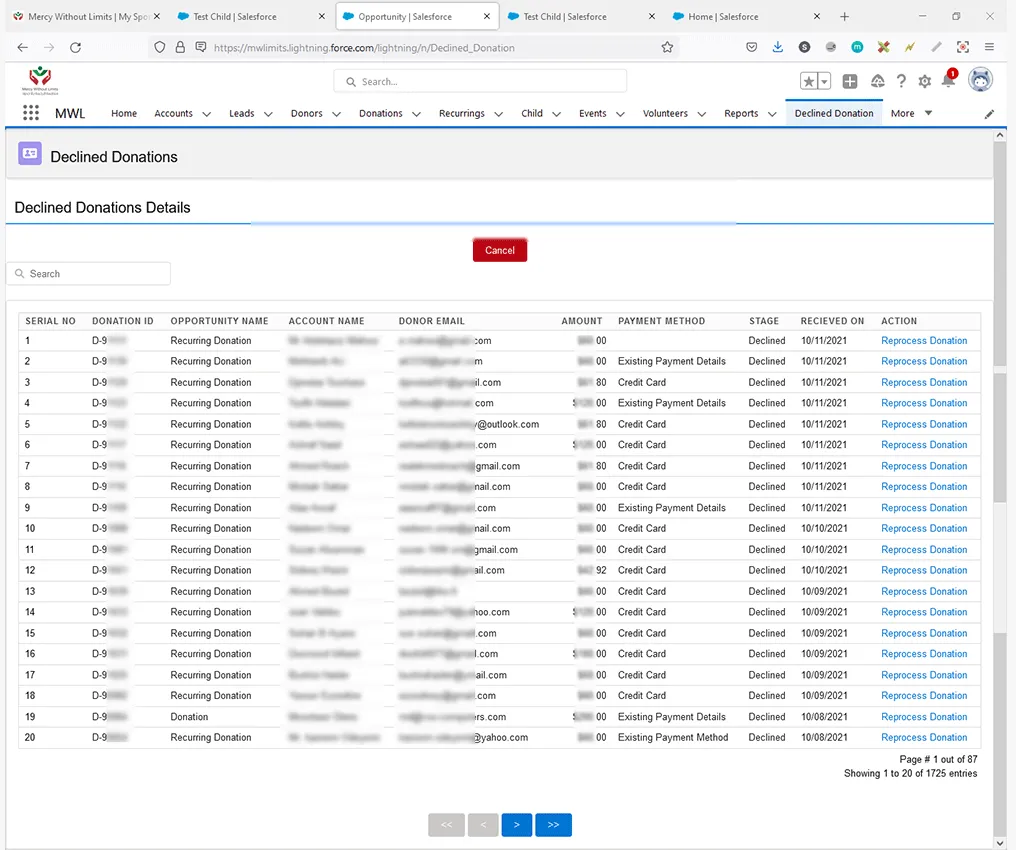Open Salesforce Favorites star icon

click(809, 81)
